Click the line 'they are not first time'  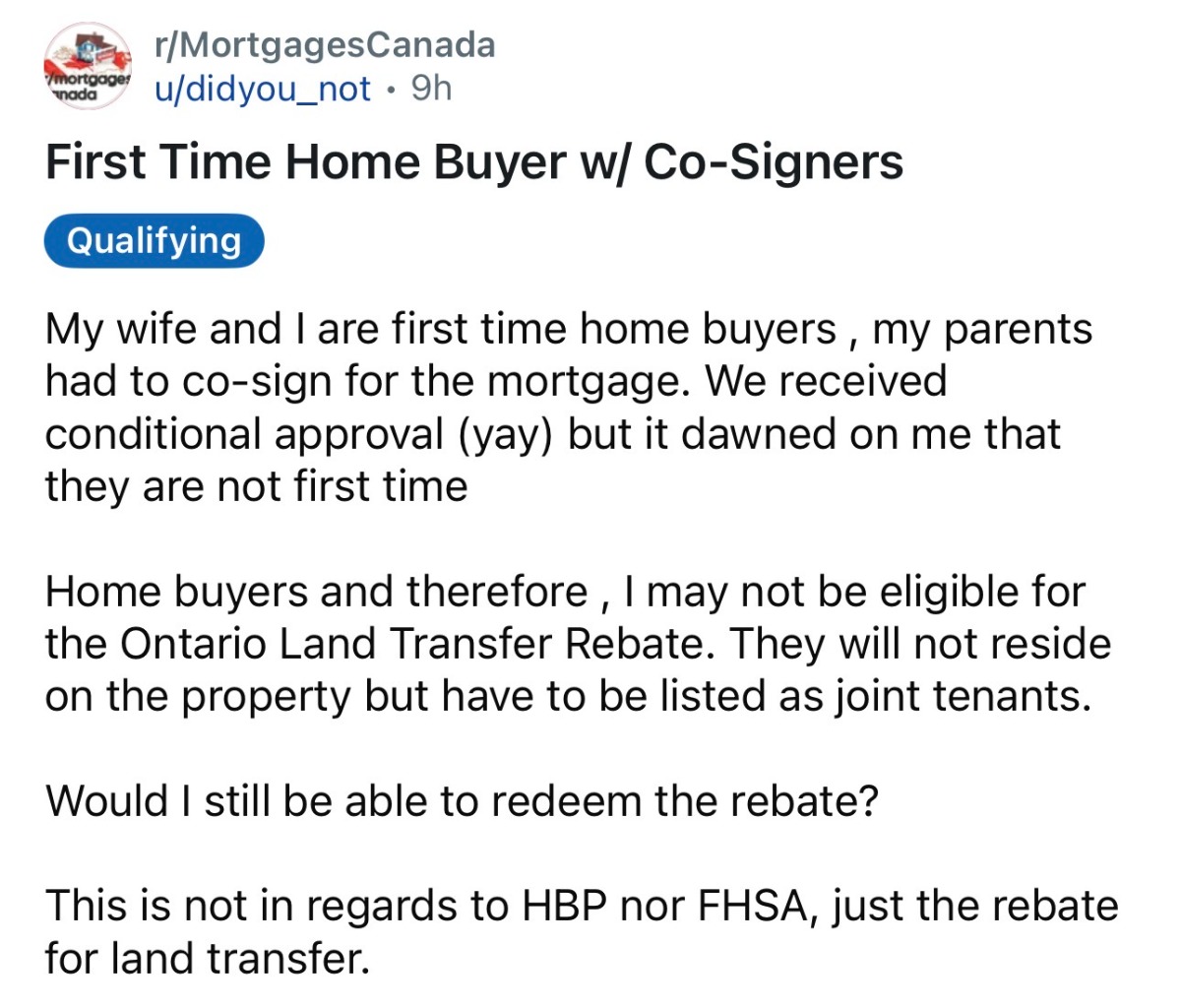[256, 486]
